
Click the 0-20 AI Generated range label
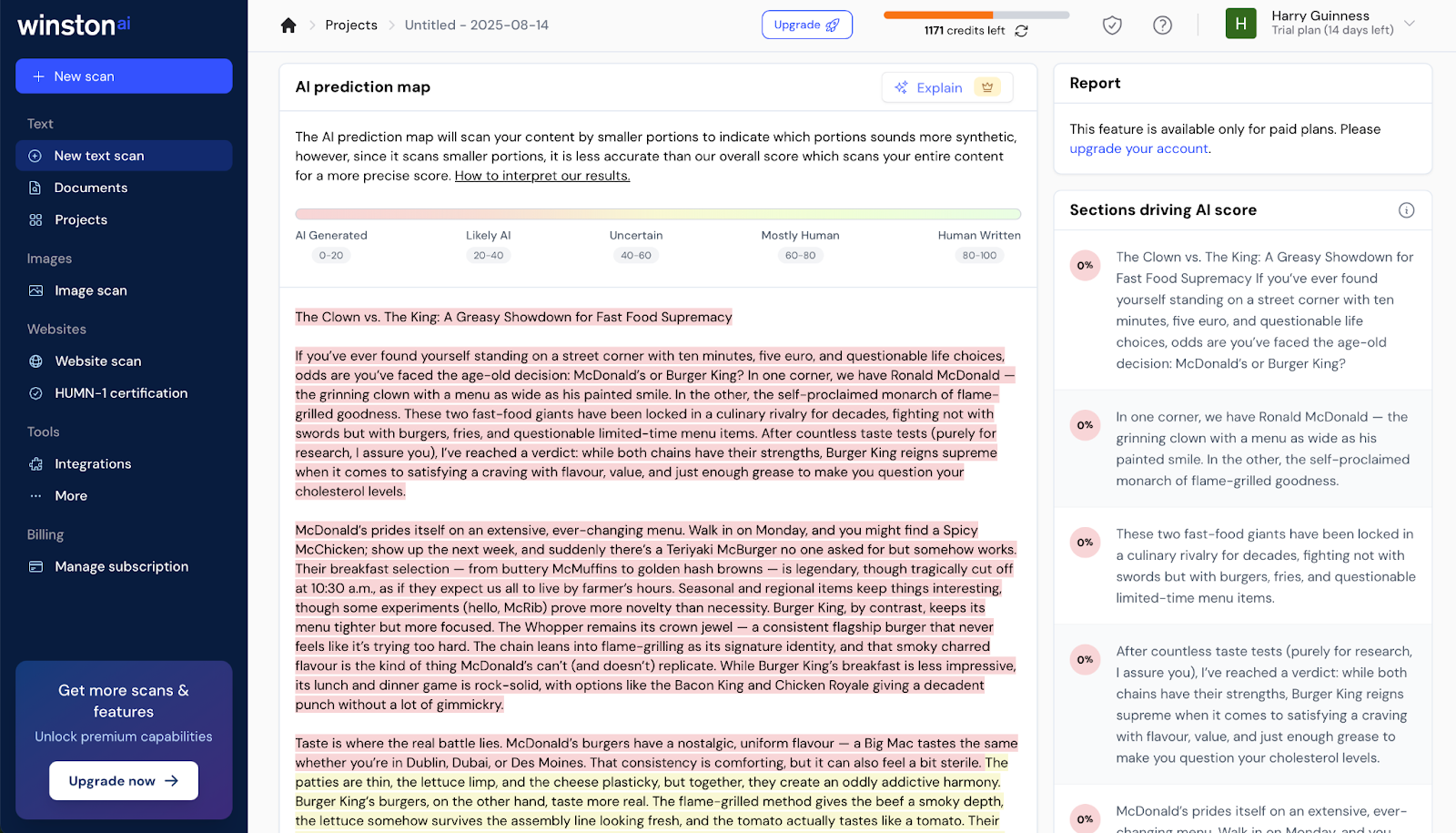click(331, 256)
